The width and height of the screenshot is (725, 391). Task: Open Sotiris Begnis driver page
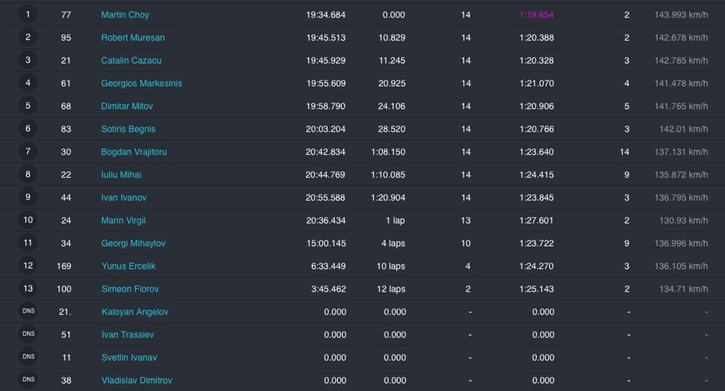(128, 129)
